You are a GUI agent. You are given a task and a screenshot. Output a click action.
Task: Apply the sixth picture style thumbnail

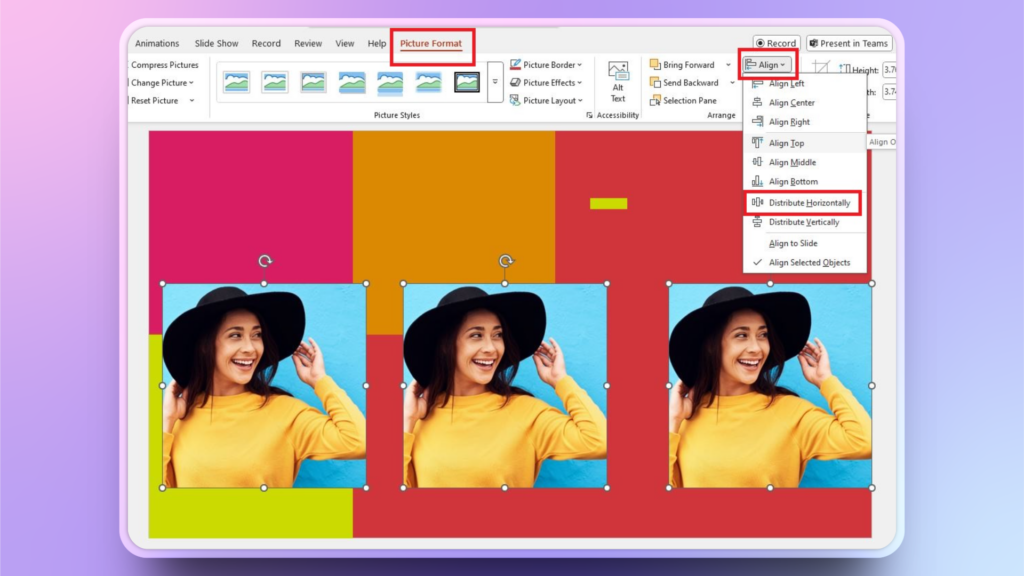(x=428, y=82)
